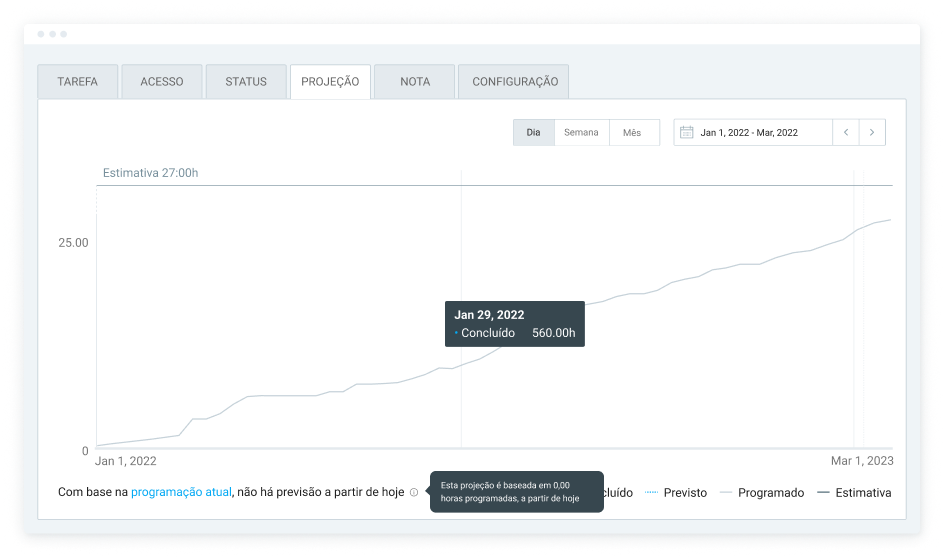The width and height of the screenshot is (944, 558).
Task: Click the calendar icon in date field
Action: [x=686, y=133]
